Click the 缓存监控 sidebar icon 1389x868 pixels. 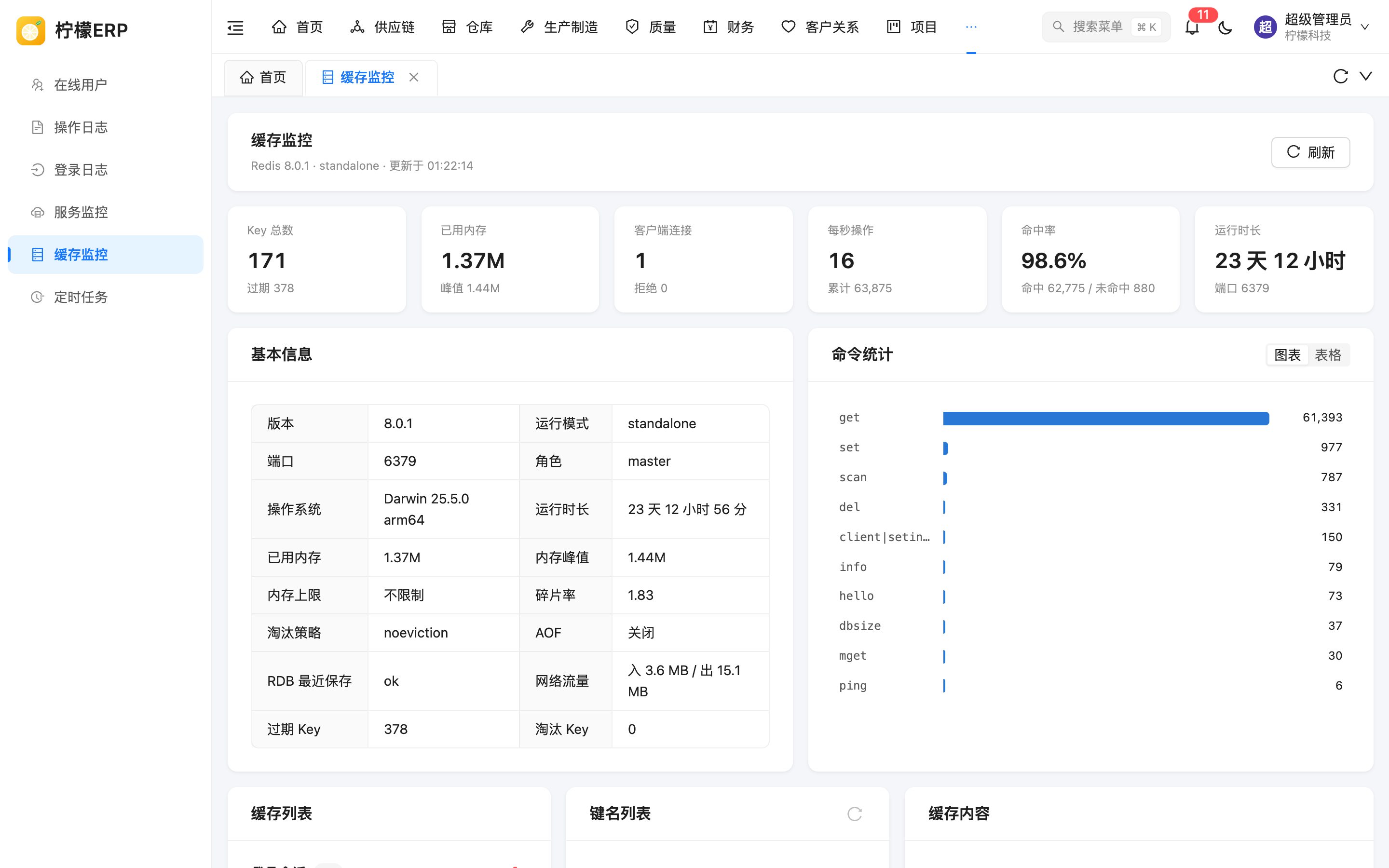click(x=37, y=255)
